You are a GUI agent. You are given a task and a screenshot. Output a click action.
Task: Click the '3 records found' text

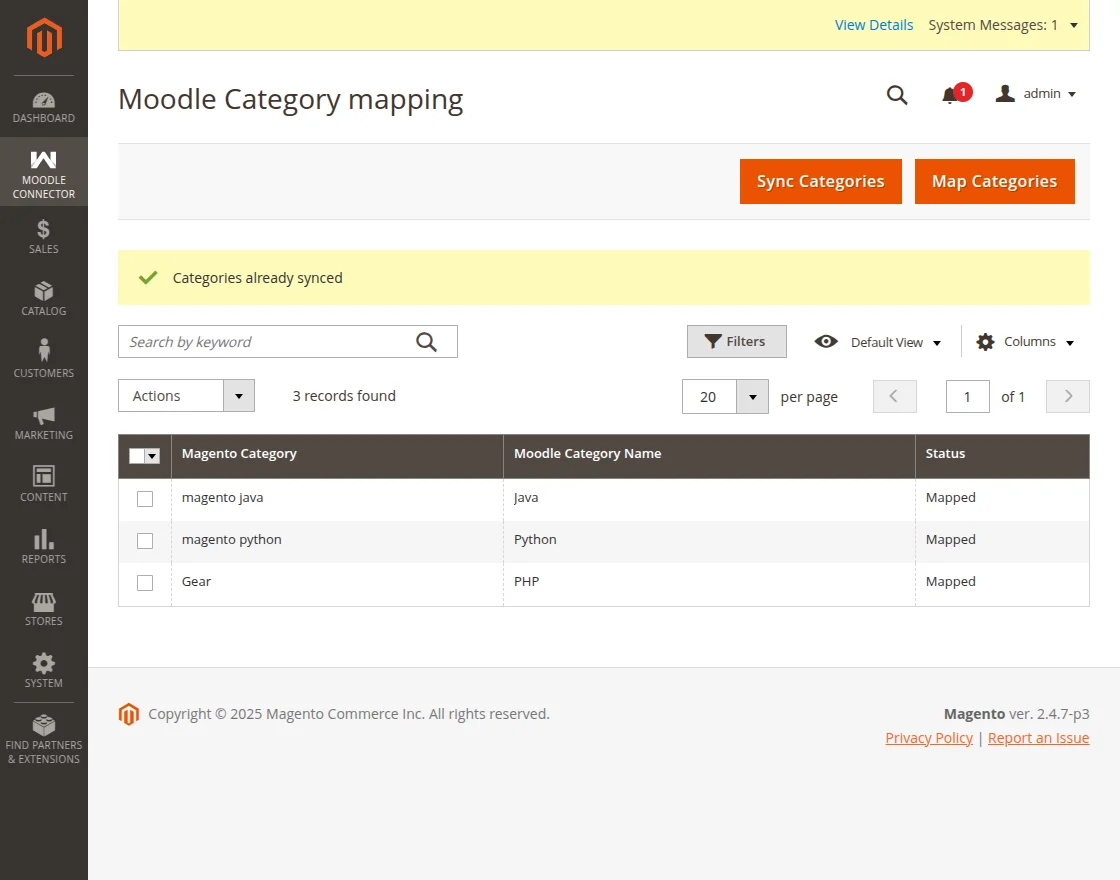click(344, 396)
